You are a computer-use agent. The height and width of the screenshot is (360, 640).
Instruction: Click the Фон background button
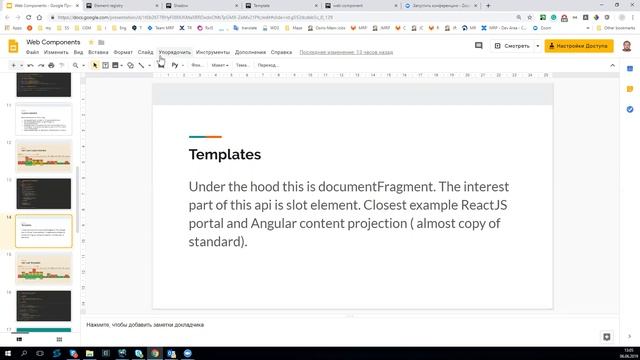196,65
